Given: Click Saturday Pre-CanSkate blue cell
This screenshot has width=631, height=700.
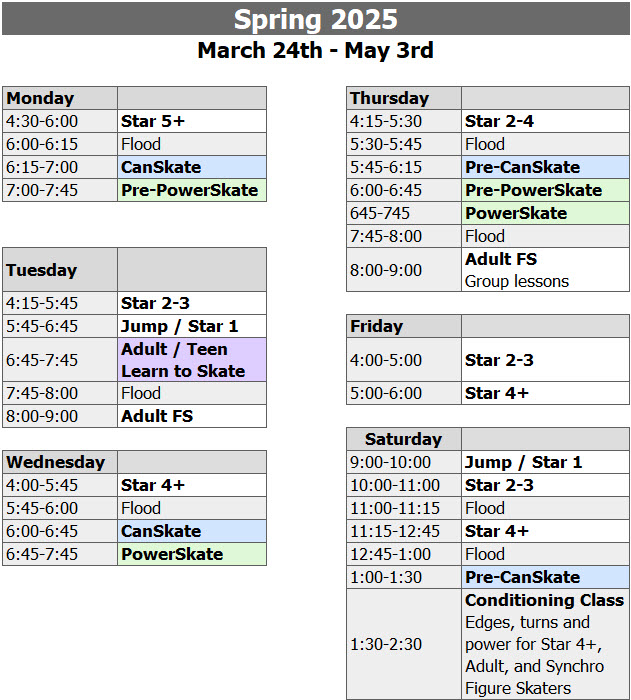Looking at the screenshot, I should [x=545, y=577].
